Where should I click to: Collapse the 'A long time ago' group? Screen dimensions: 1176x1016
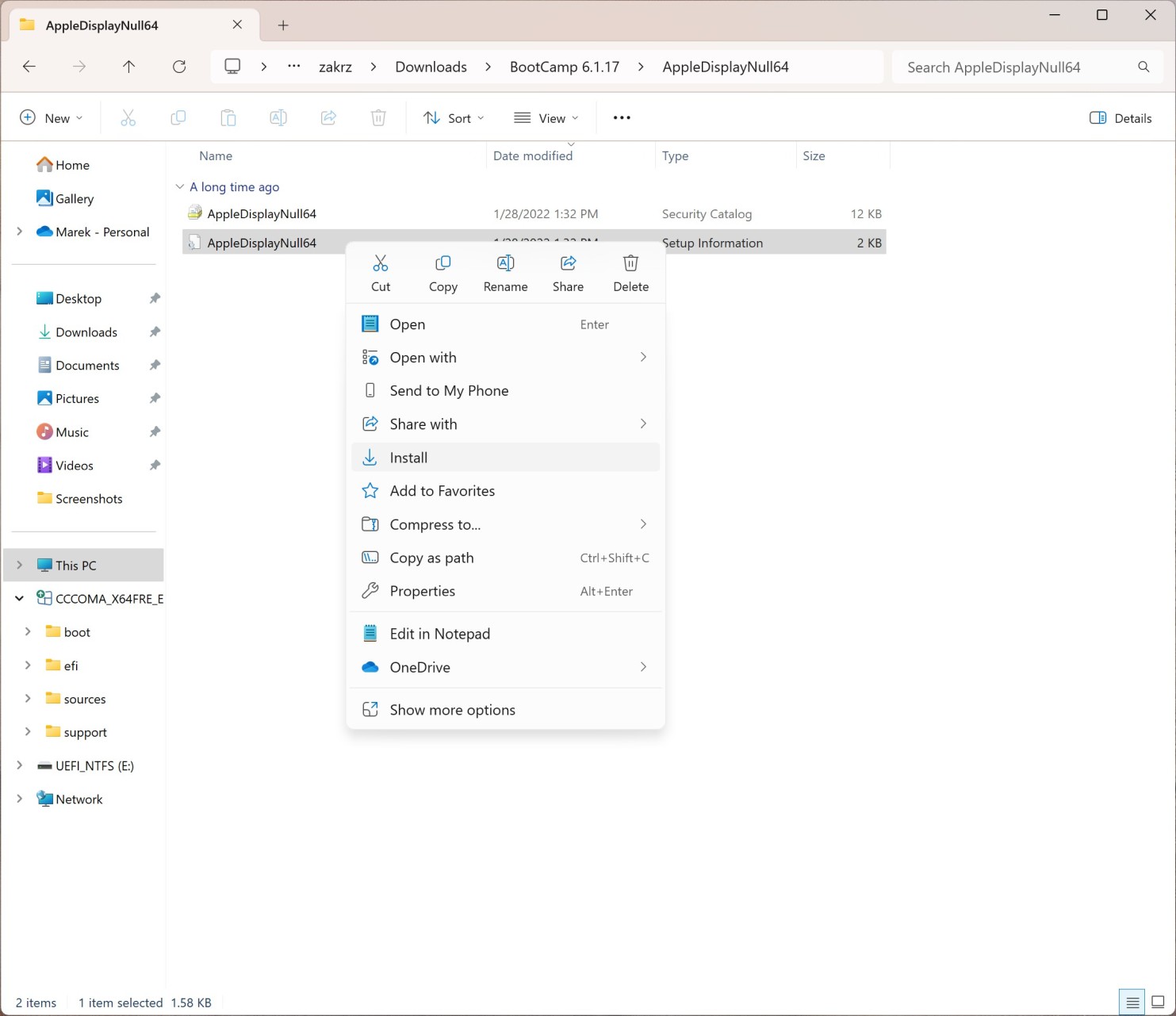180,187
